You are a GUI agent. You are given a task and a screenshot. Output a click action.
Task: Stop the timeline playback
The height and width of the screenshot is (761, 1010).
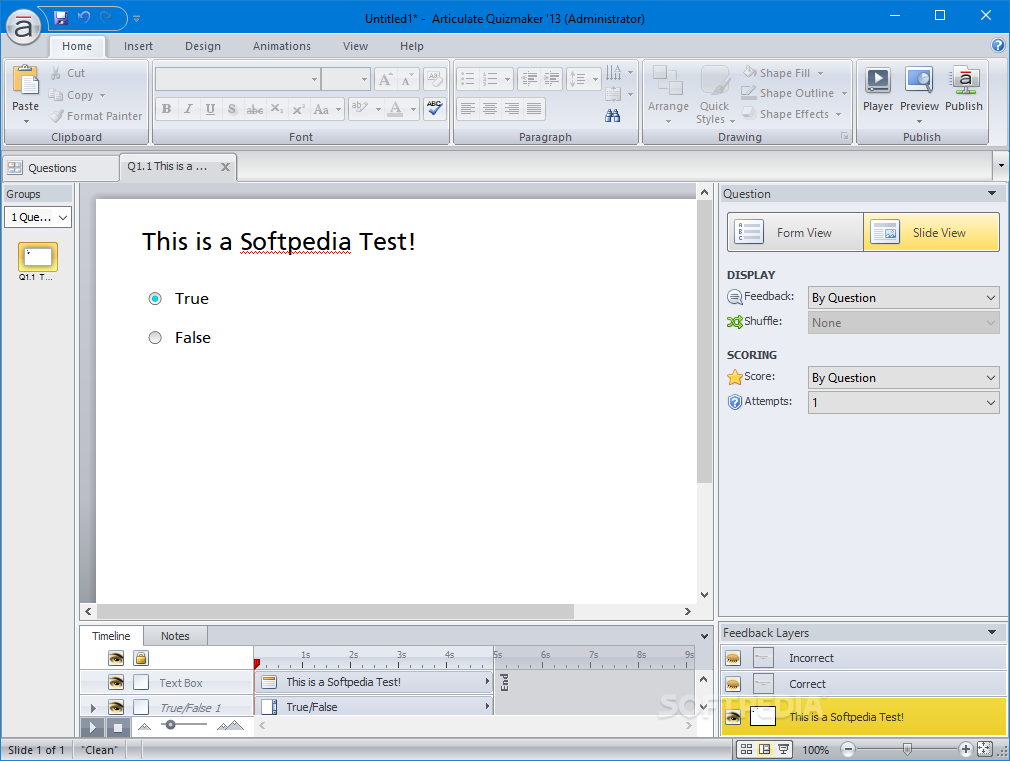pyautogui.click(x=118, y=727)
